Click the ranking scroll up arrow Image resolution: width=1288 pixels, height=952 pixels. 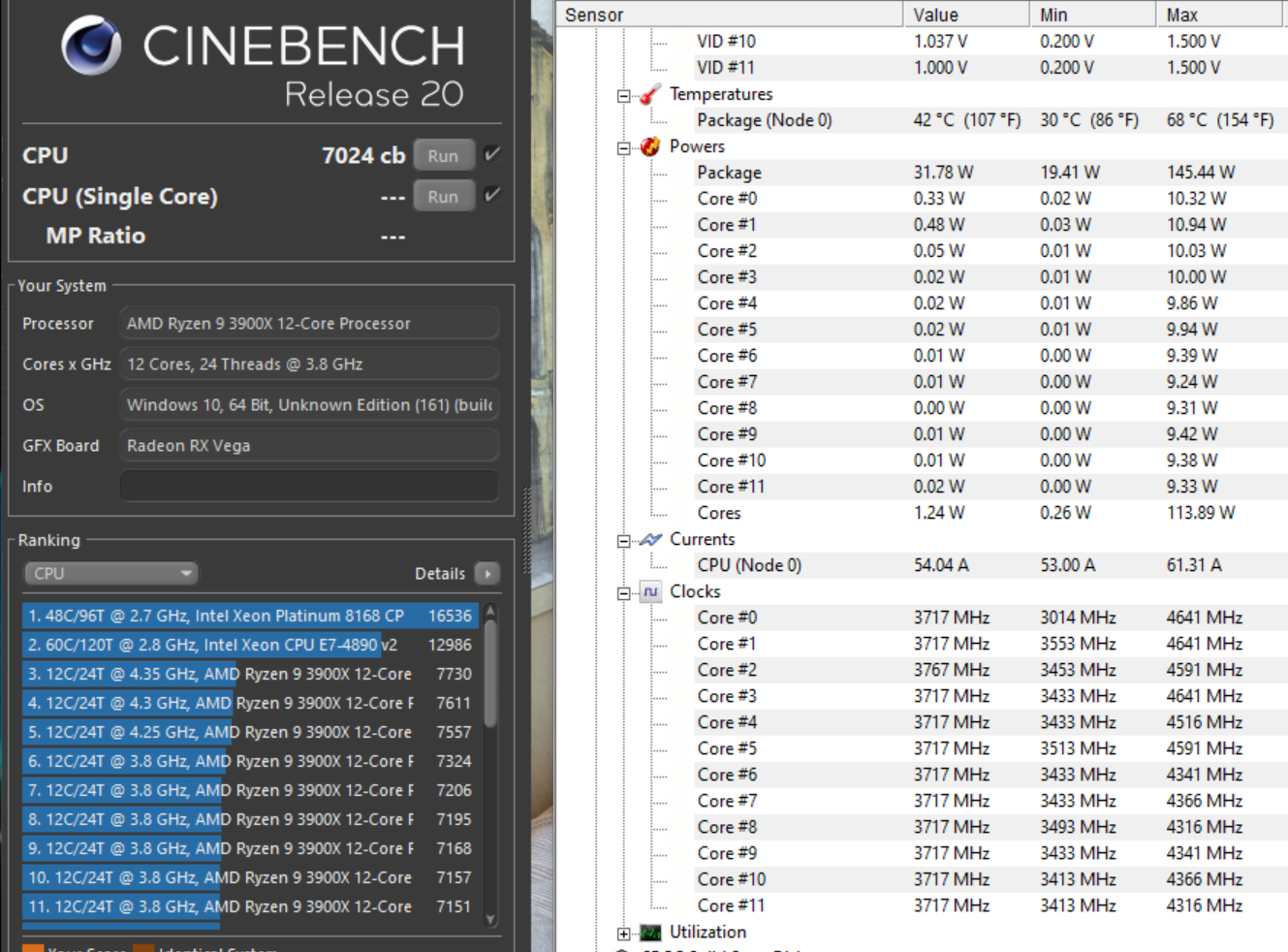490,611
